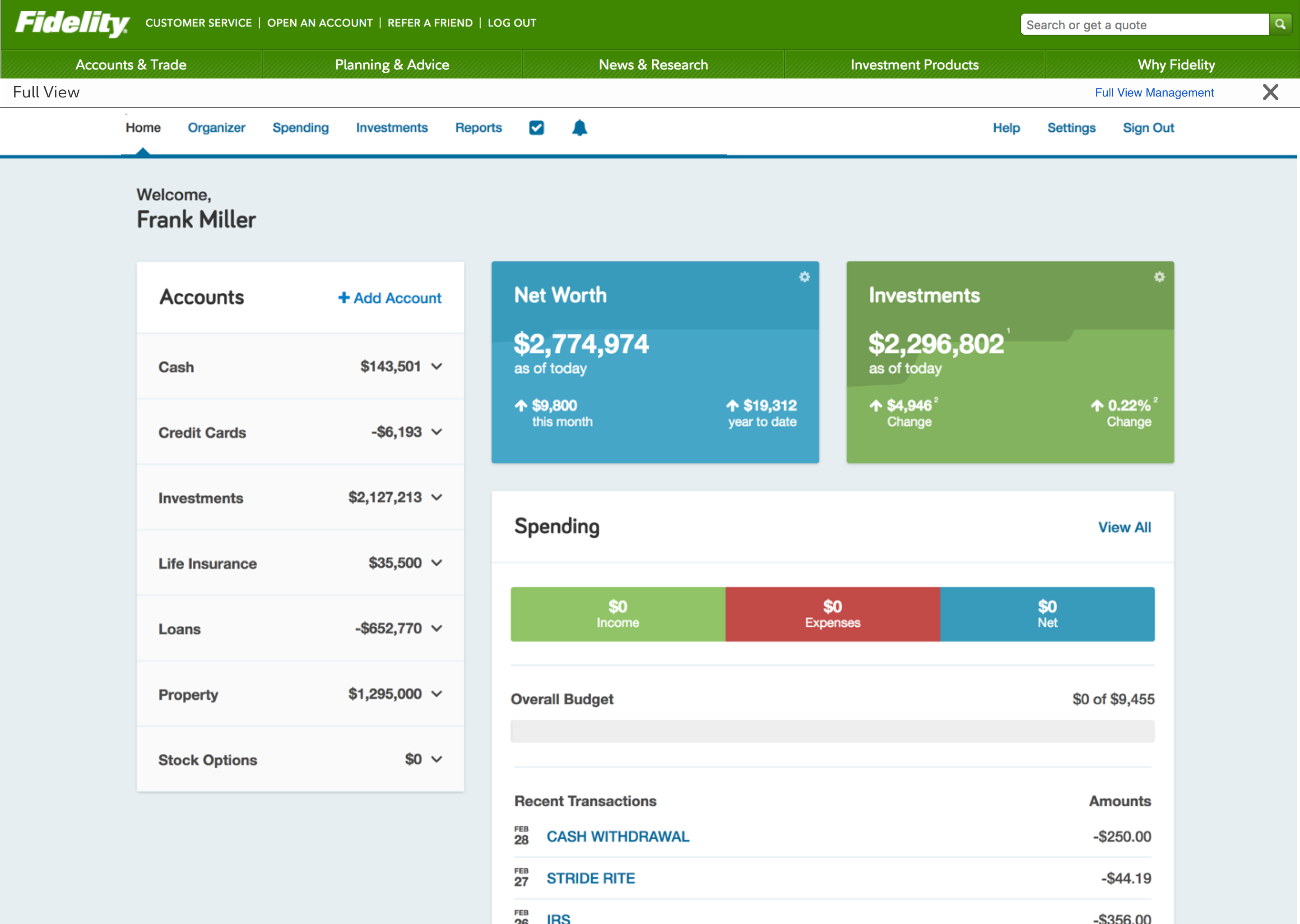Open Net Worth card gear settings
The height and width of the screenshot is (924, 1300).
point(804,277)
